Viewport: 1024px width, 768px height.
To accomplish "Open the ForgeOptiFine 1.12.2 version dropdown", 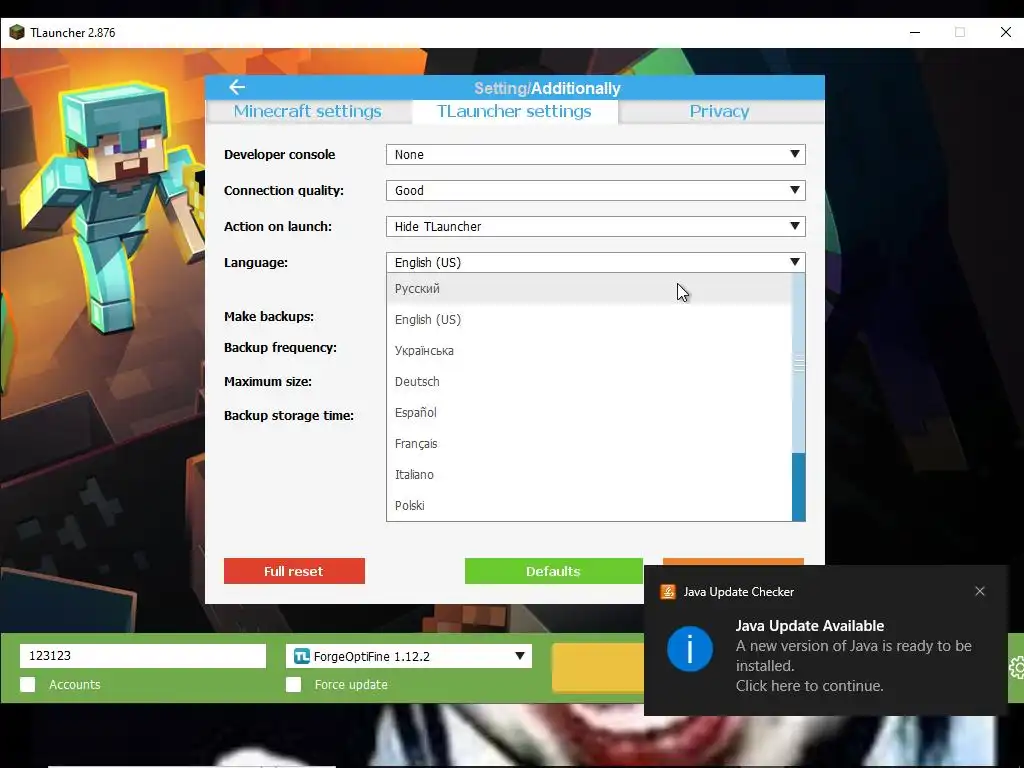I will pyautogui.click(x=409, y=656).
